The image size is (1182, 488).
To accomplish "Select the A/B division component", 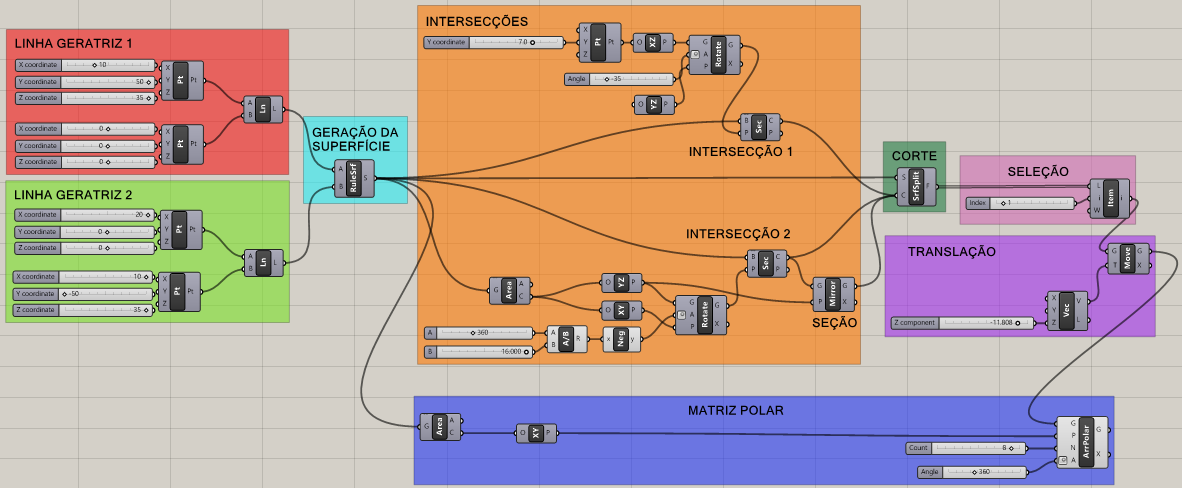I will pos(566,339).
